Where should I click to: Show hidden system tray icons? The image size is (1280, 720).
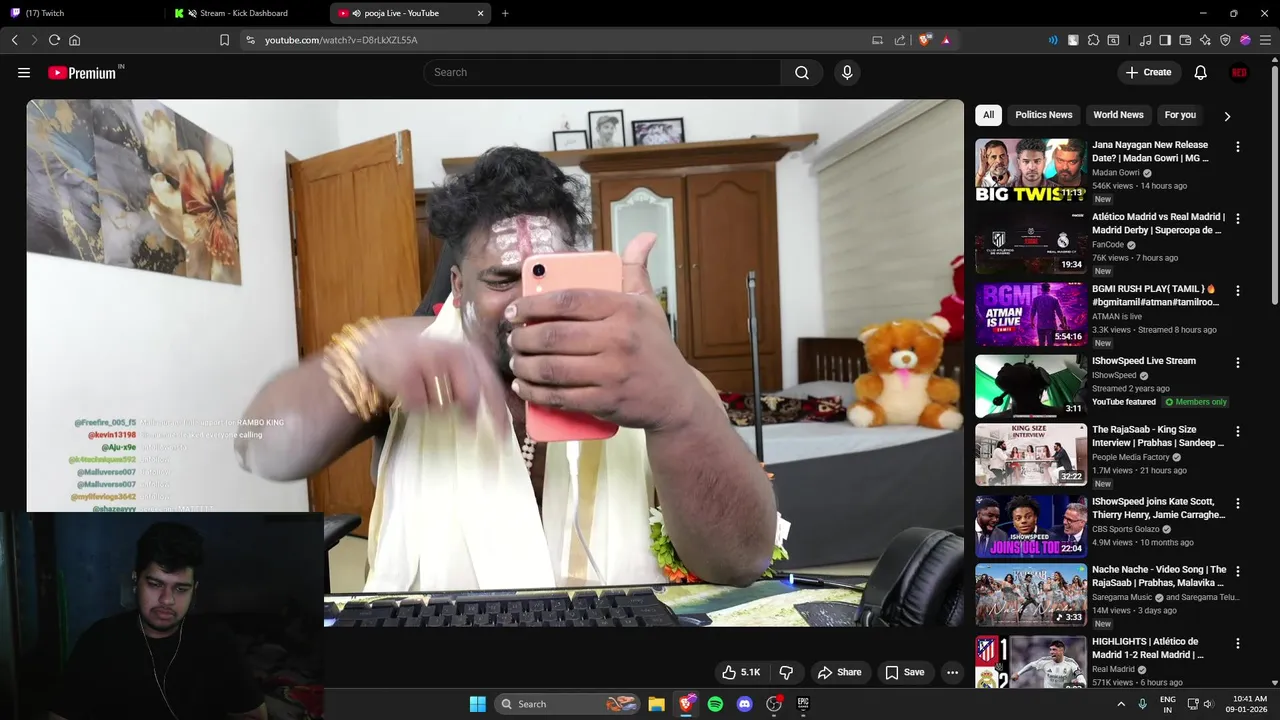[x=1121, y=704]
